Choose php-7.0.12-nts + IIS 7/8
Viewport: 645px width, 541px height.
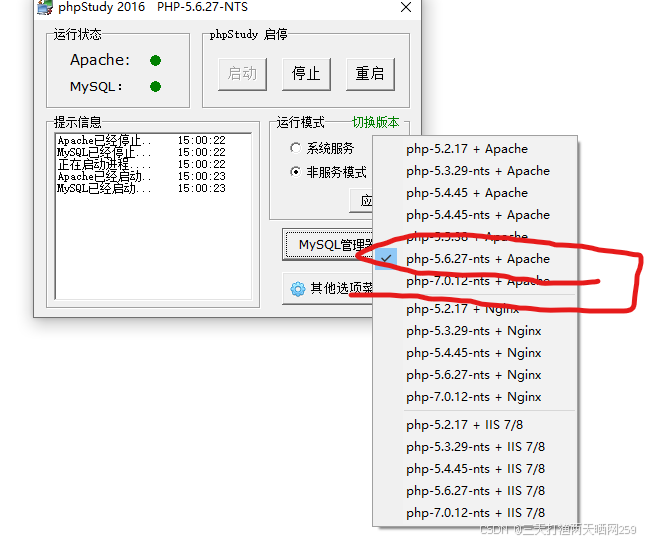click(475, 513)
